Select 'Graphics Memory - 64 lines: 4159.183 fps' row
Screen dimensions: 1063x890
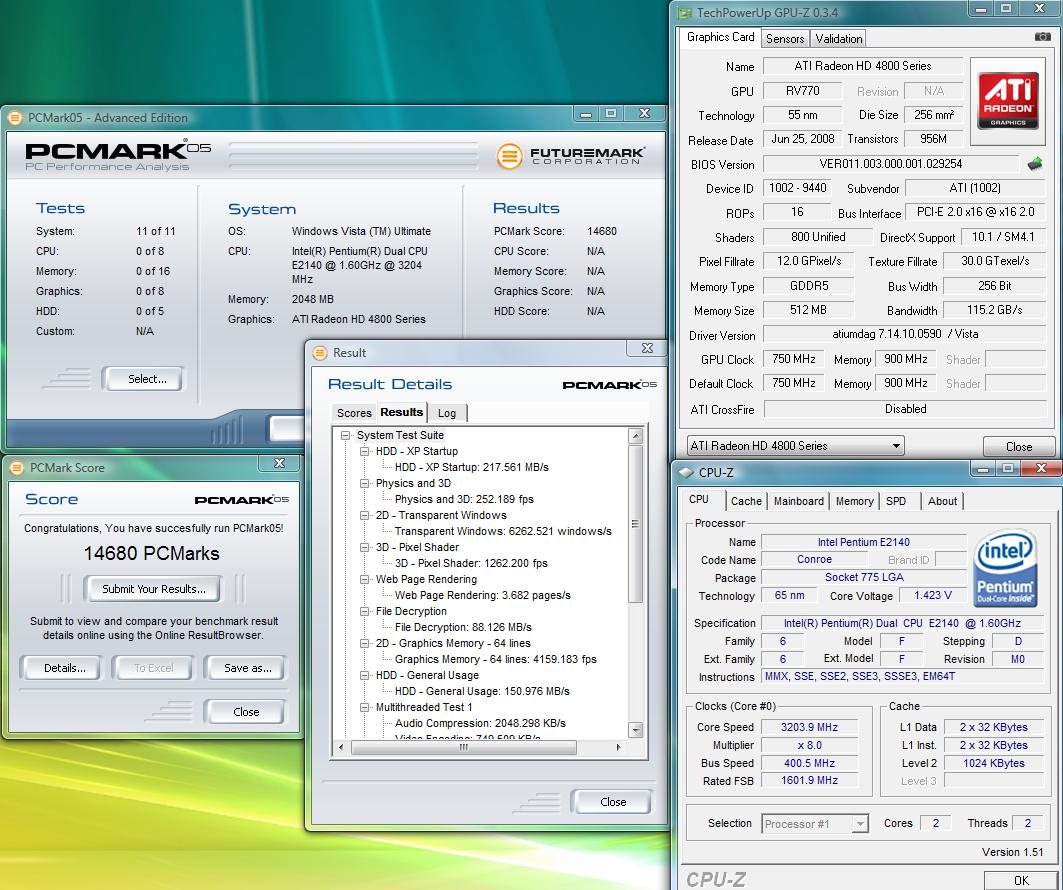(x=496, y=659)
